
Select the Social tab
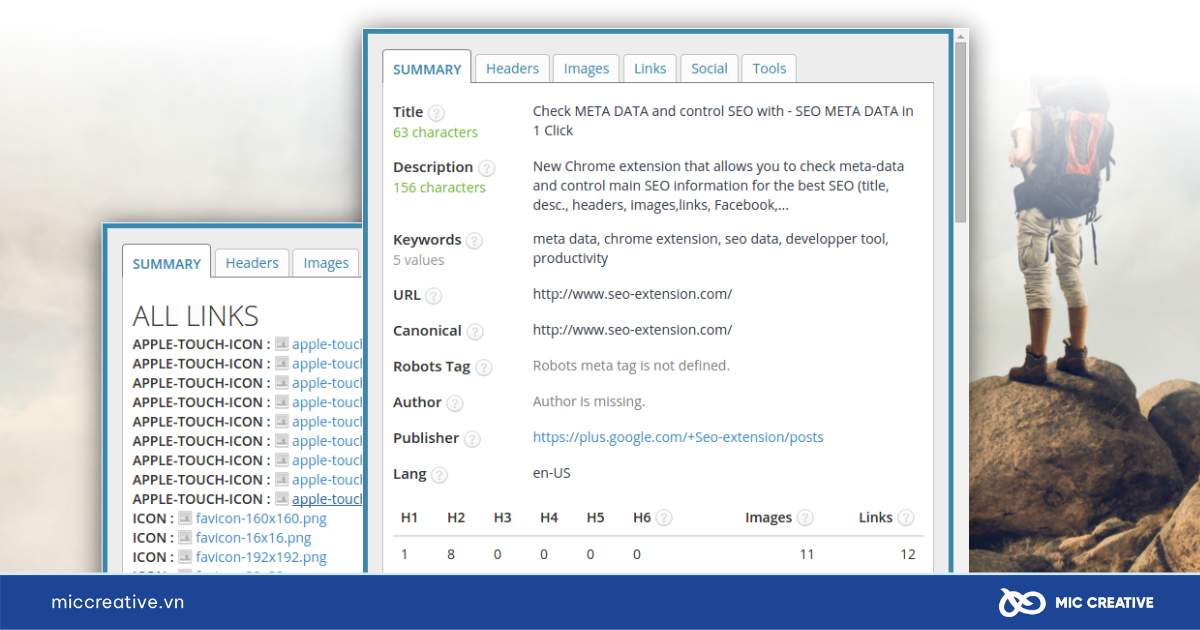click(709, 68)
